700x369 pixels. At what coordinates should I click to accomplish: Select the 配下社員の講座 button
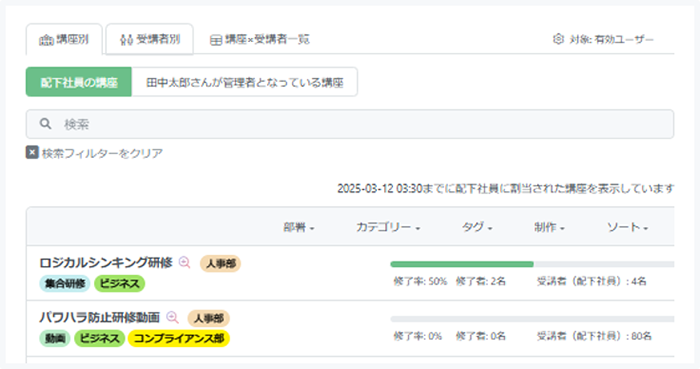[79, 82]
